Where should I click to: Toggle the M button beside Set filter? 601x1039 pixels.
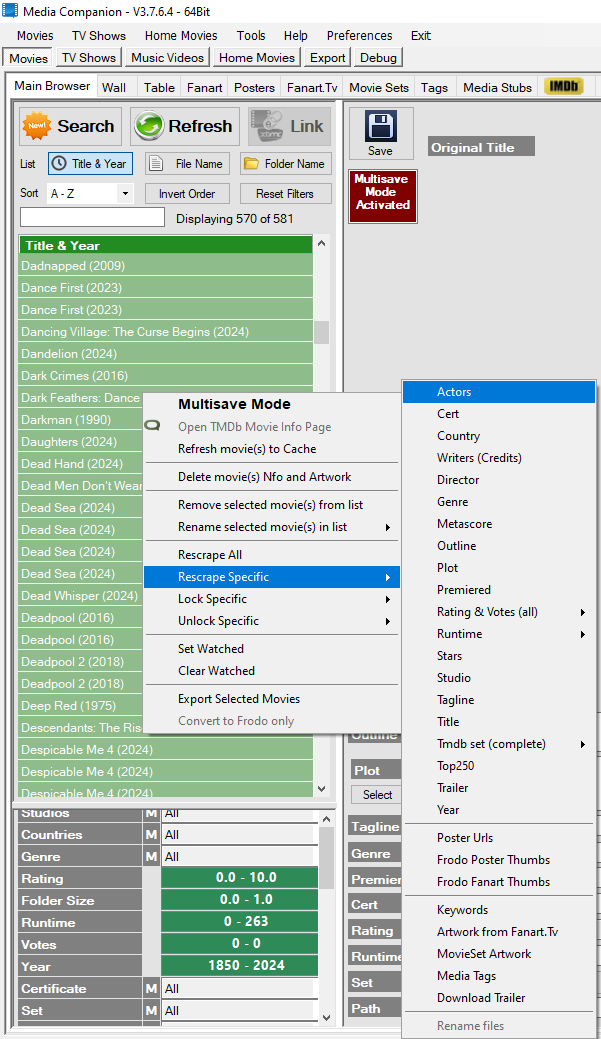tap(152, 1011)
